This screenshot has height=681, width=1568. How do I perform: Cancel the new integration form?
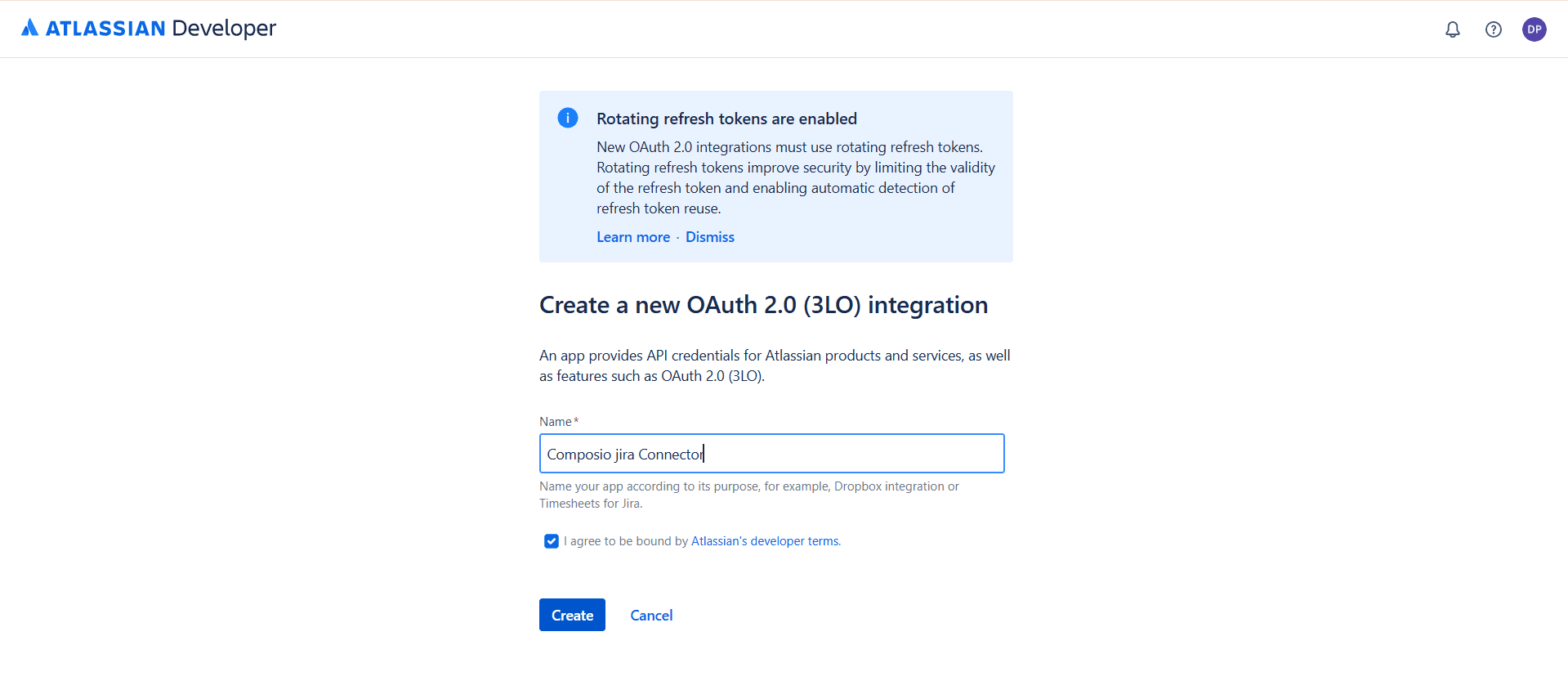coord(651,616)
